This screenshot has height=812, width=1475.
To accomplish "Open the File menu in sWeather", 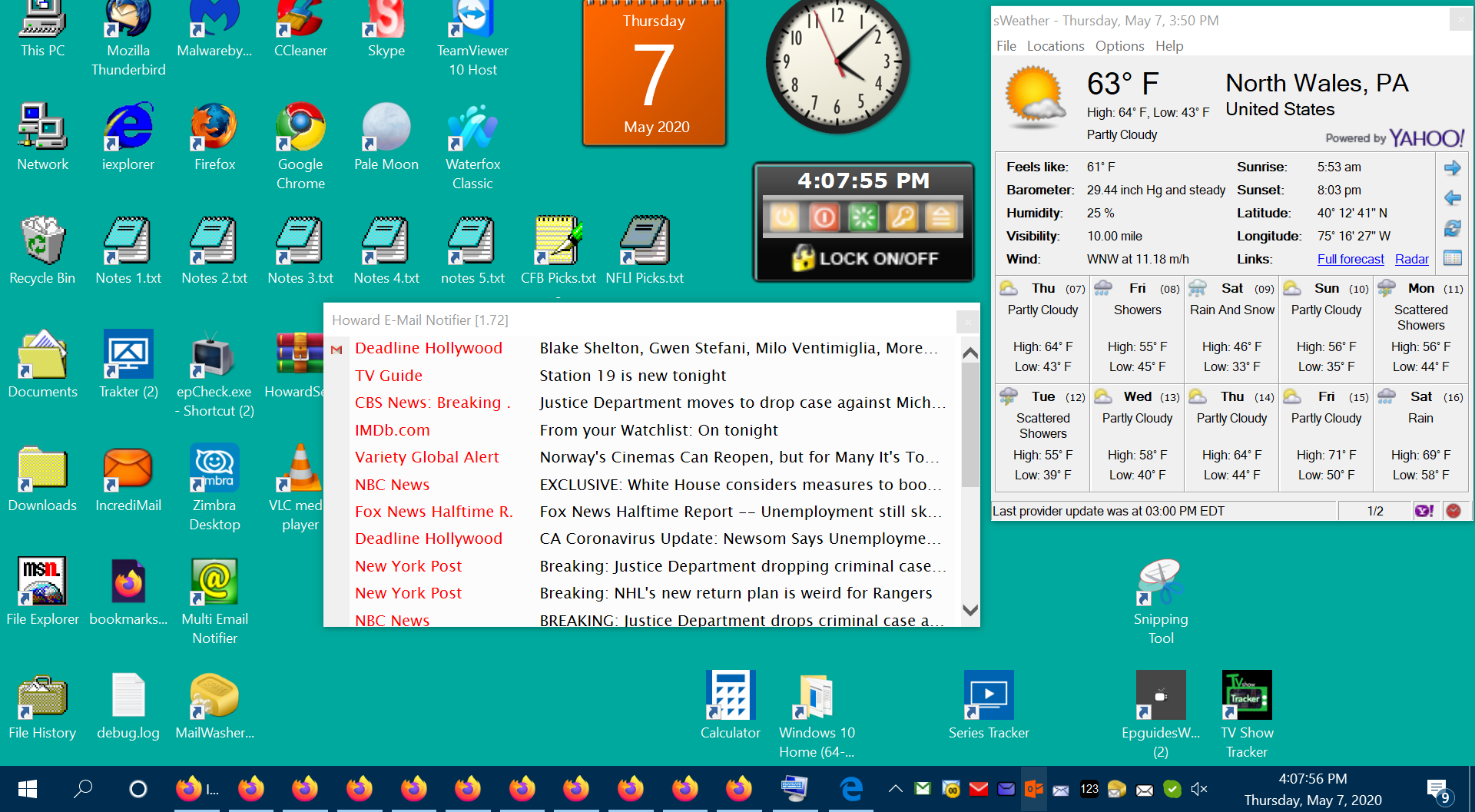I will (1006, 46).
